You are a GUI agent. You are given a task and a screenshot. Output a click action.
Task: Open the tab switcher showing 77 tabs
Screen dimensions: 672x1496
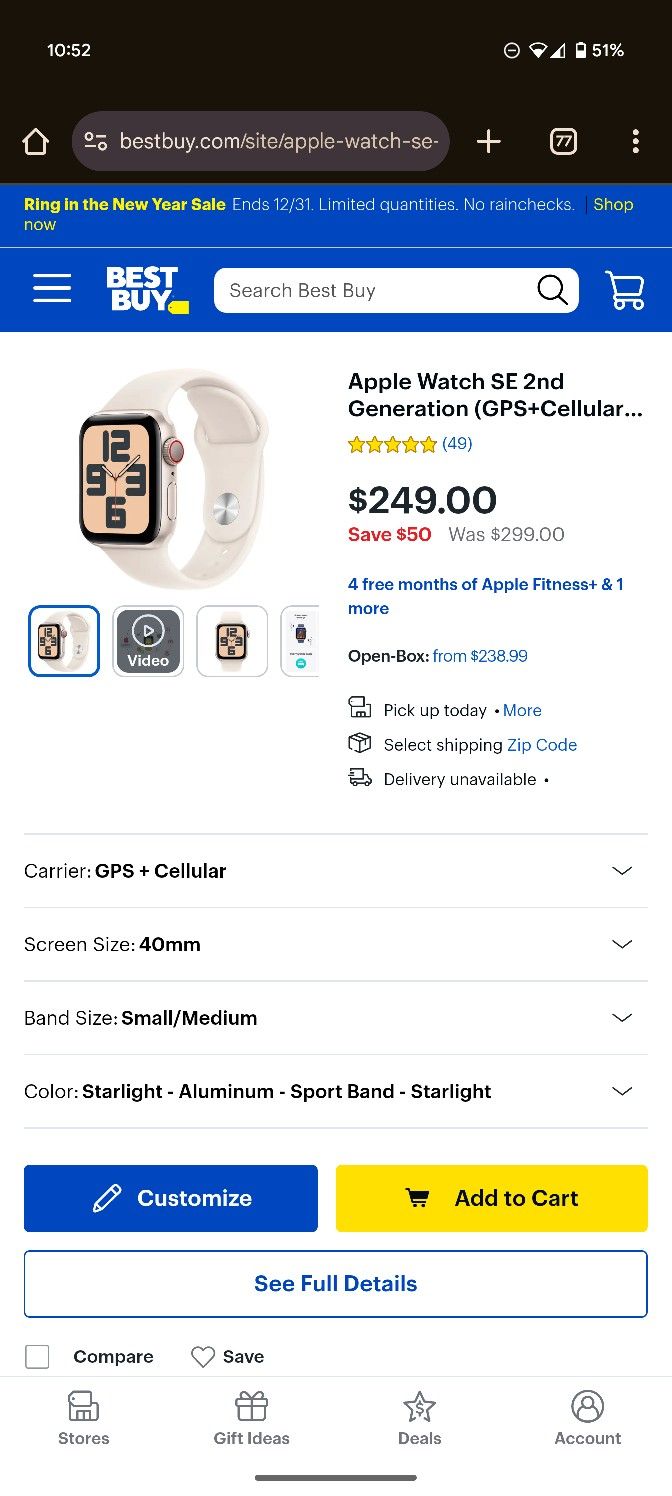tap(563, 142)
